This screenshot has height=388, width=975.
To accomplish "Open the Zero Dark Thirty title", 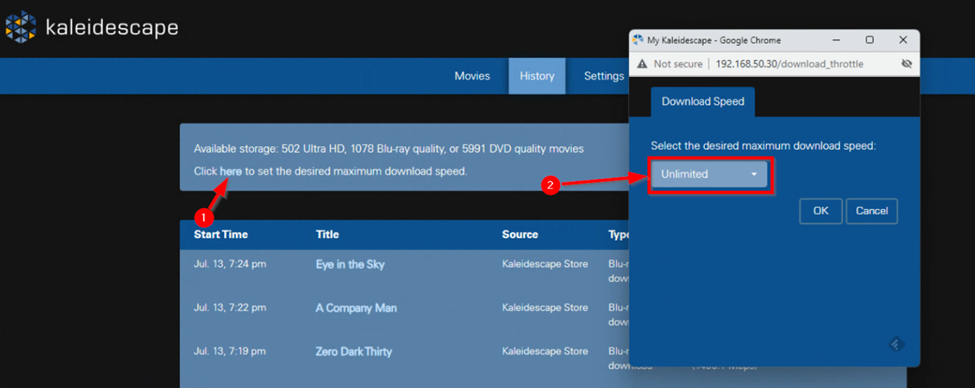I will click(354, 351).
